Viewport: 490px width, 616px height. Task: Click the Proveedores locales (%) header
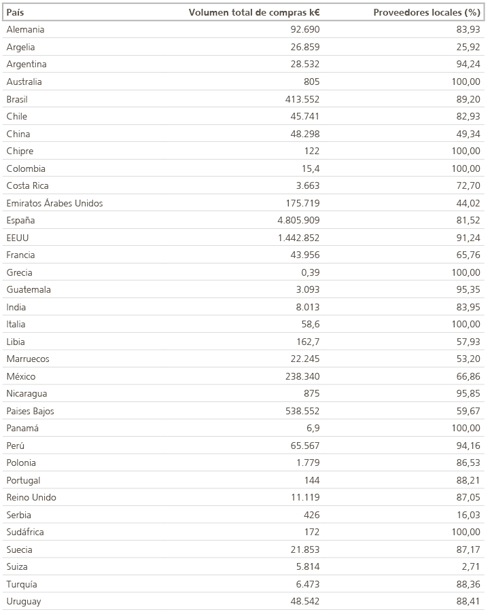click(427, 13)
